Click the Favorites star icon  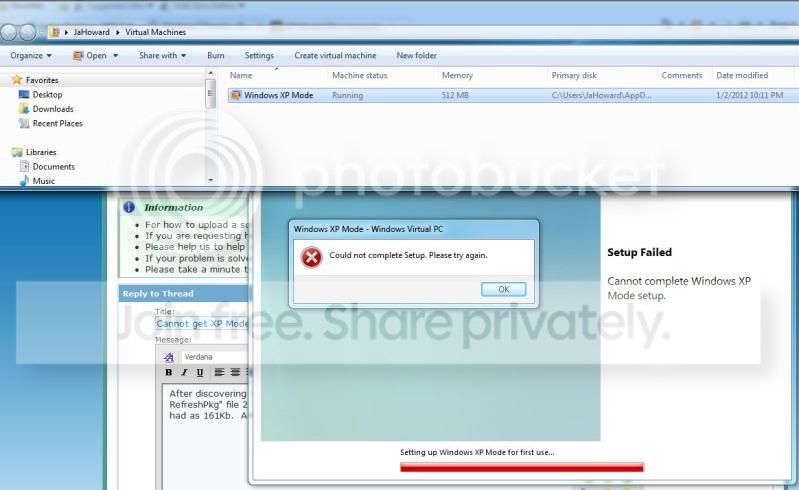coord(17,79)
